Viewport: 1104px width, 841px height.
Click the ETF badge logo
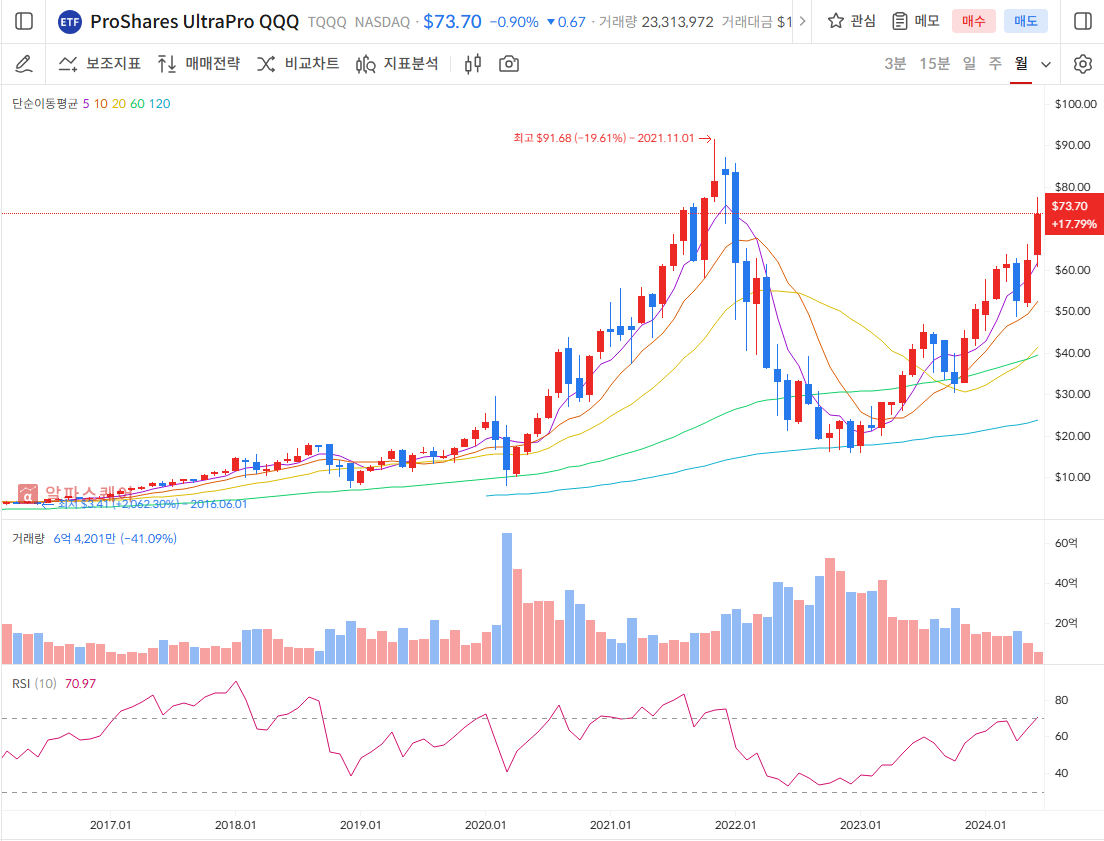coord(70,22)
